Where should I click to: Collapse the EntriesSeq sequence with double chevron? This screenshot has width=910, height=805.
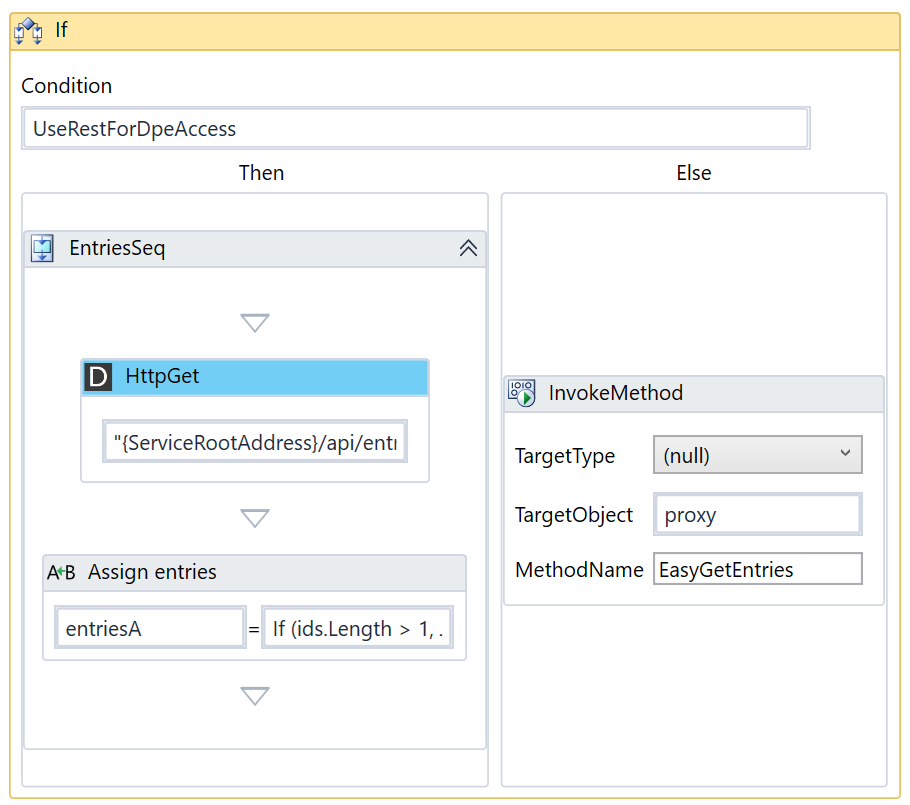(x=468, y=249)
